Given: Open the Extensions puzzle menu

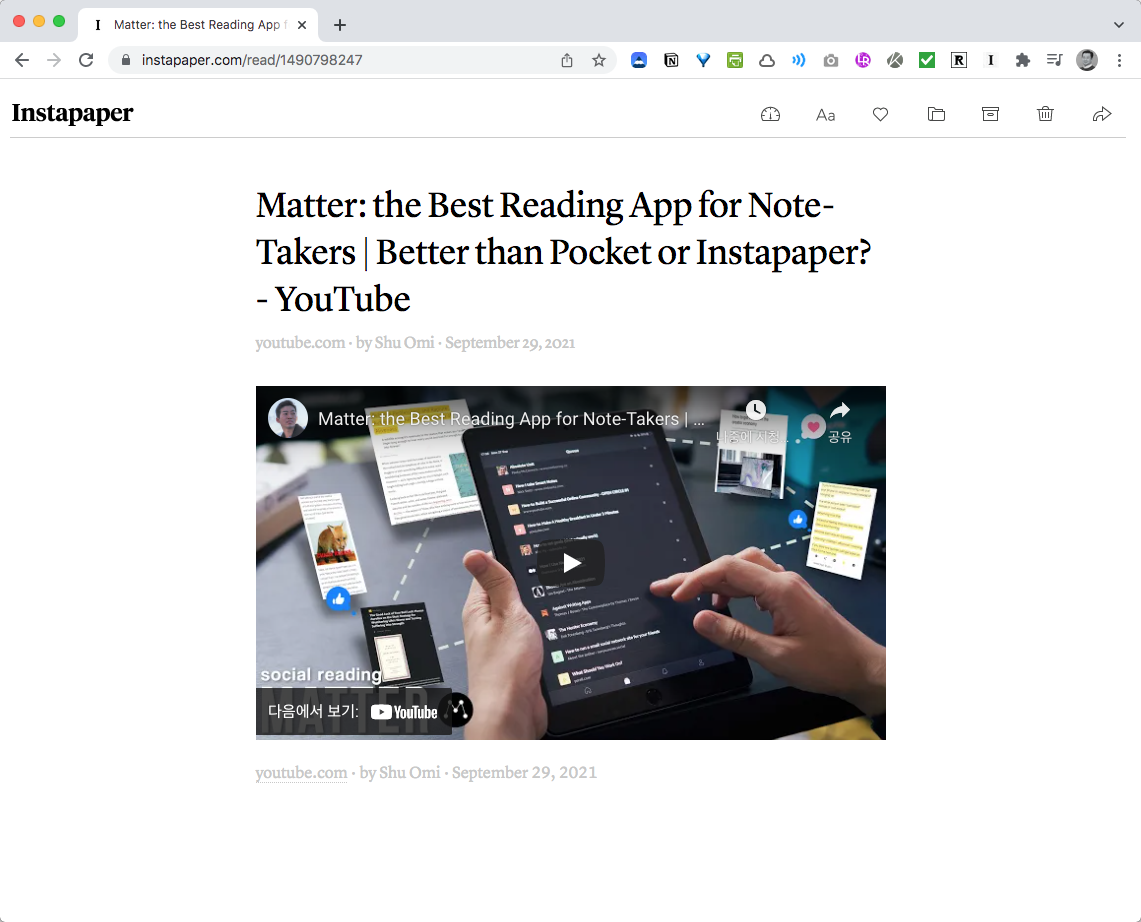Looking at the screenshot, I should point(1022,60).
